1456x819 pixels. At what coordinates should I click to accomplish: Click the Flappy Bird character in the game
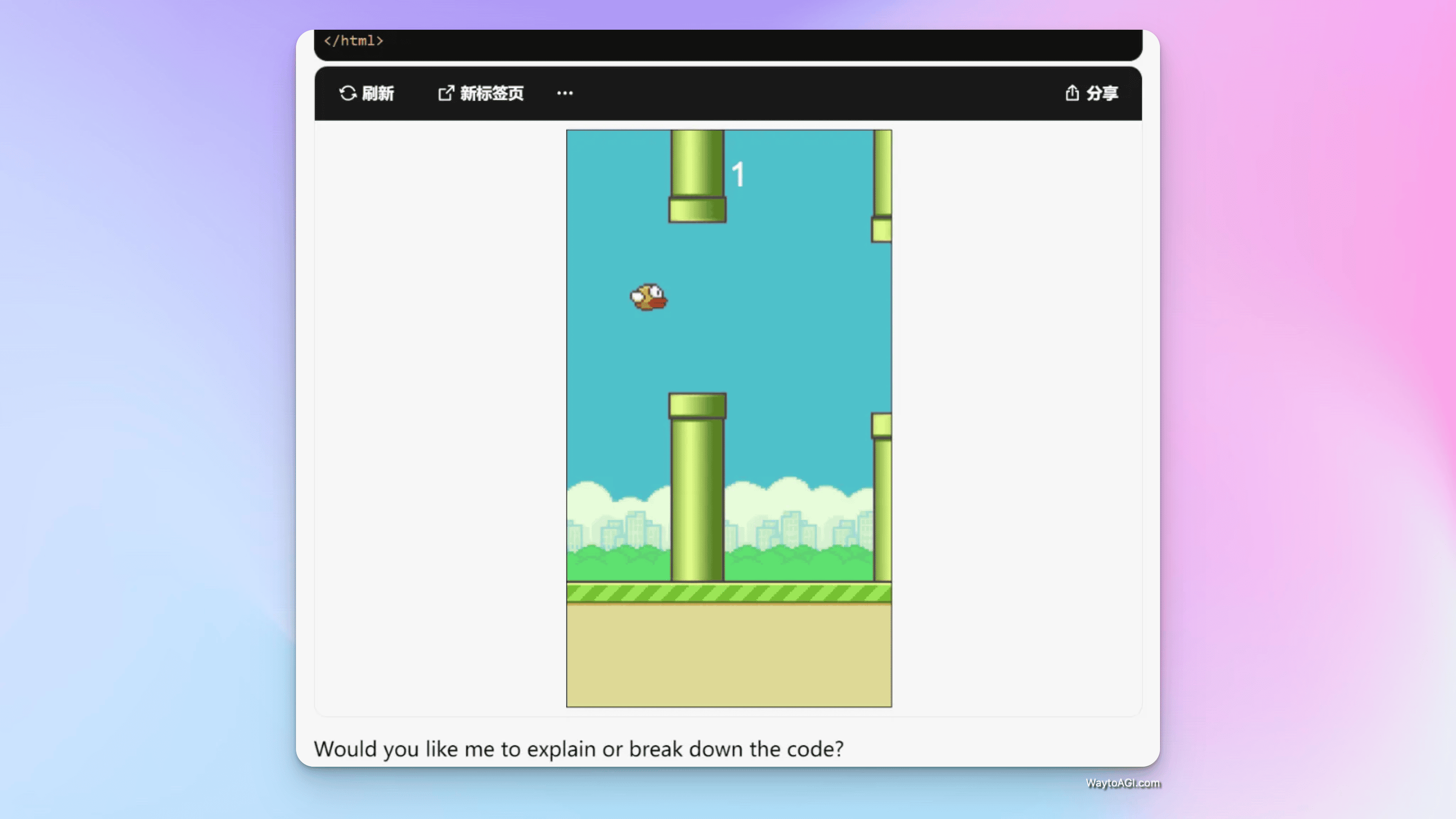[649, 297]
